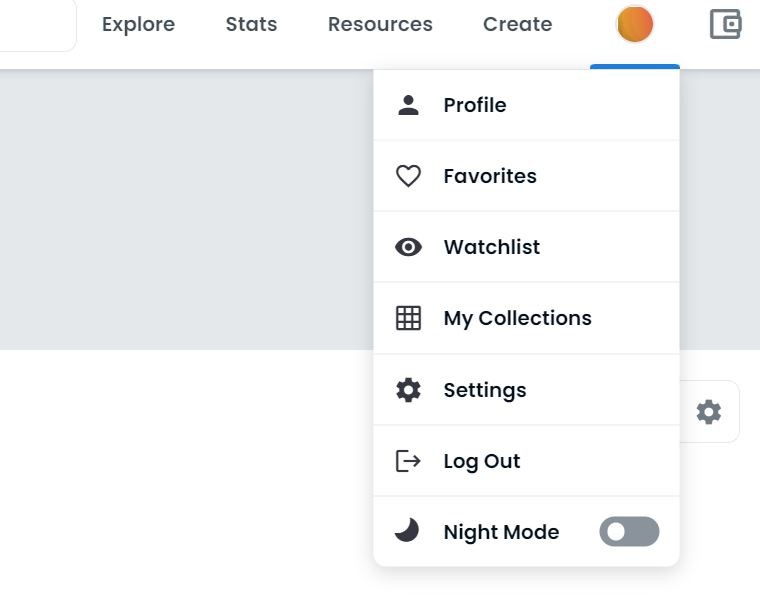The image size is (760, 610).
Task: Click the Log Out option
Action: [482, 461]
